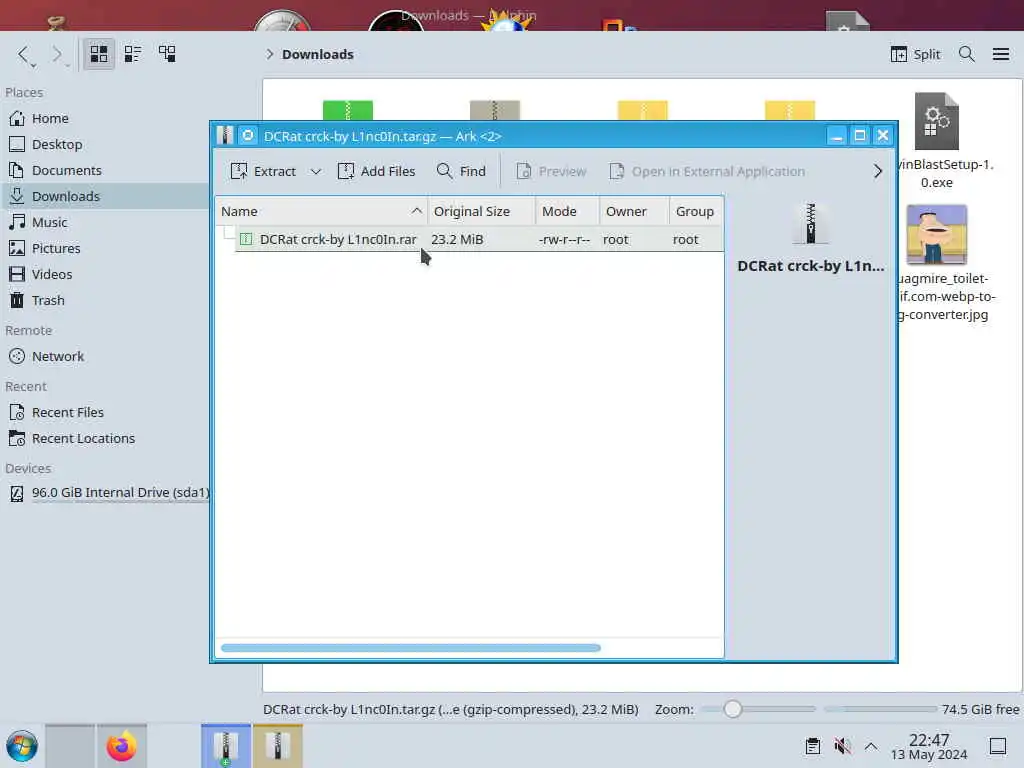Click Ark horizontal scrollbar
Screen dimensions: 1024x768
[411, 648]
